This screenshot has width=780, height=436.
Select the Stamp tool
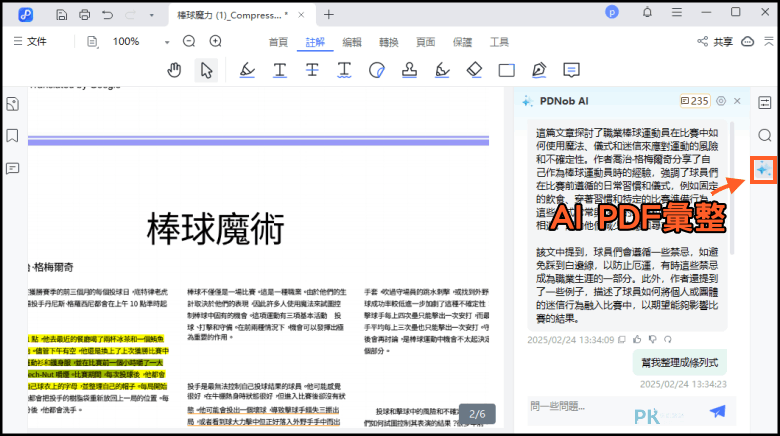(409, 70)
